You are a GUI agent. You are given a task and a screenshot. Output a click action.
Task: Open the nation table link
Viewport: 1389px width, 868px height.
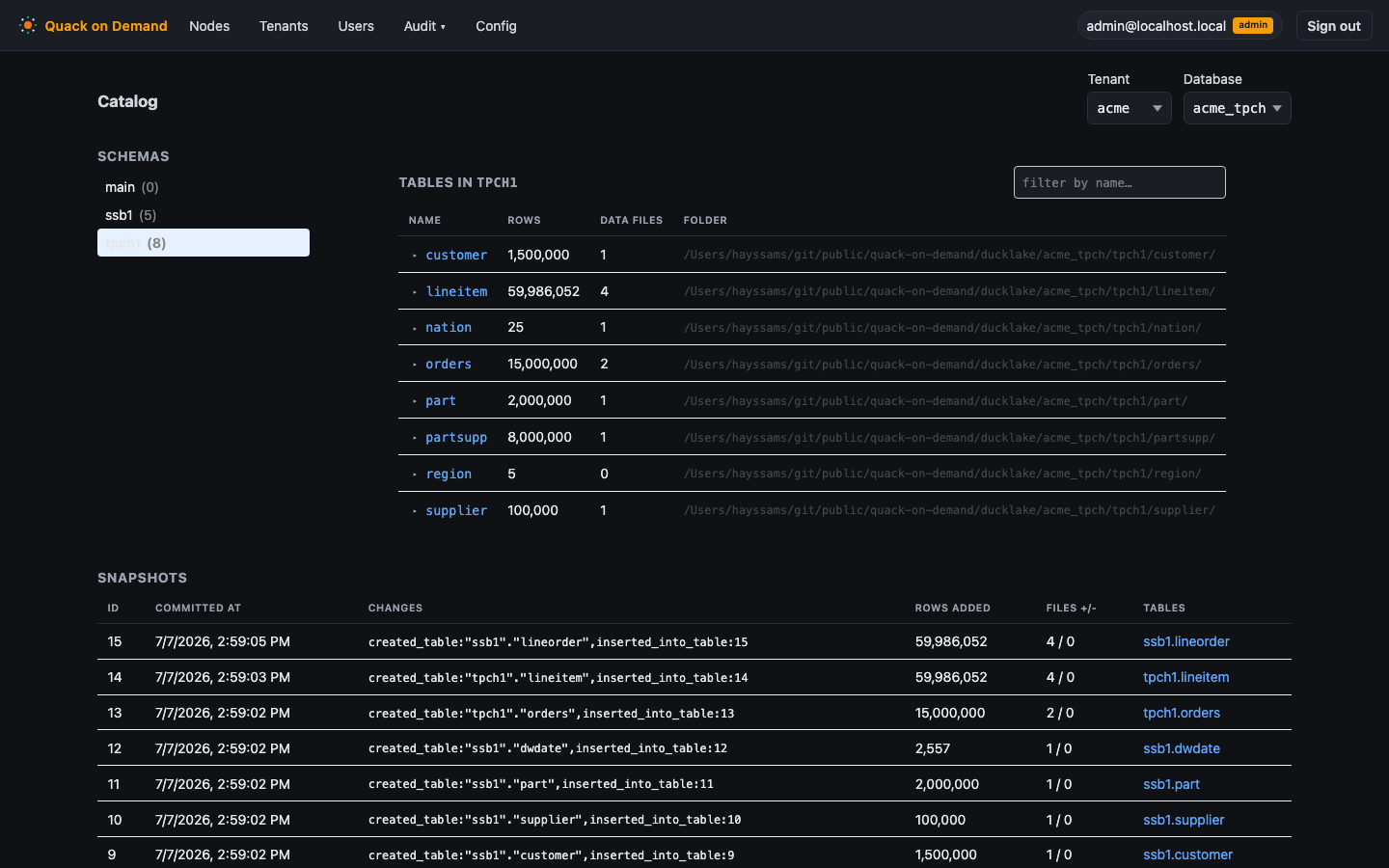click(x=449, y=328)
